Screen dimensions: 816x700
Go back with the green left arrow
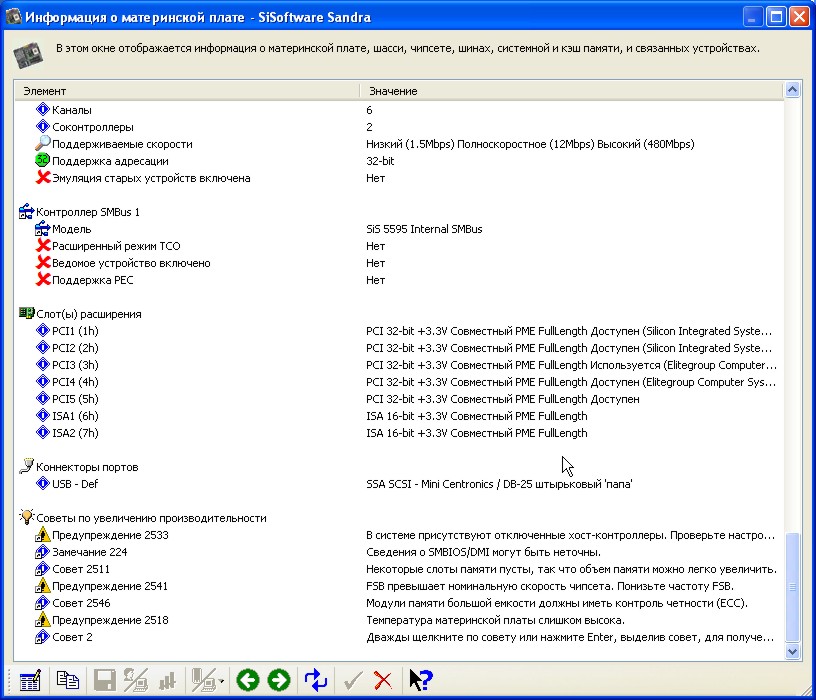point(248,680)
